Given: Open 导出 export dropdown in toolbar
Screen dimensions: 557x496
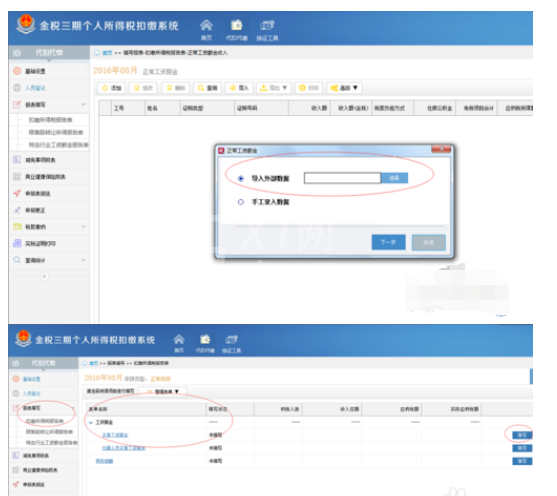Looking at the screenshot, I should [x=274, y=88].
